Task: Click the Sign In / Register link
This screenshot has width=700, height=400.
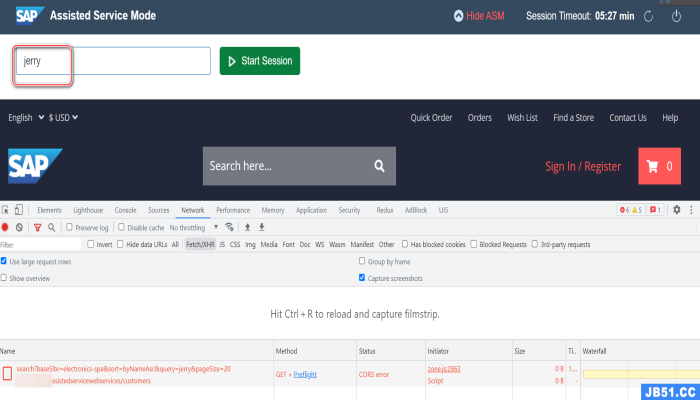Action: [x=583, y=167]
